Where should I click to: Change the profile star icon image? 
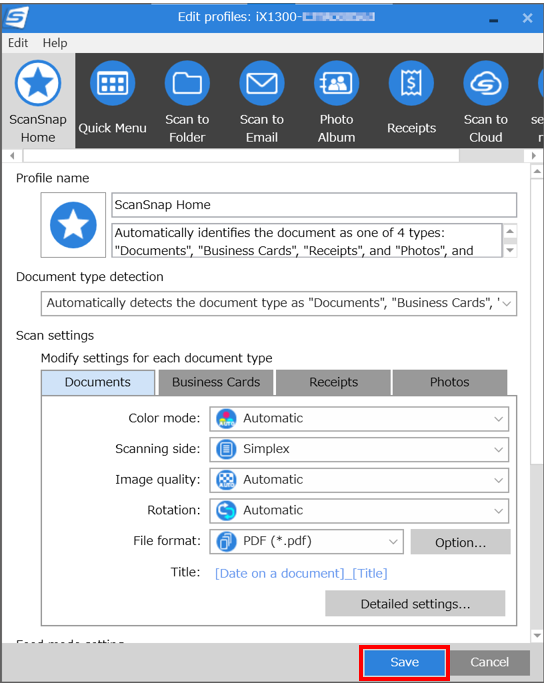(x=73, y=225)
